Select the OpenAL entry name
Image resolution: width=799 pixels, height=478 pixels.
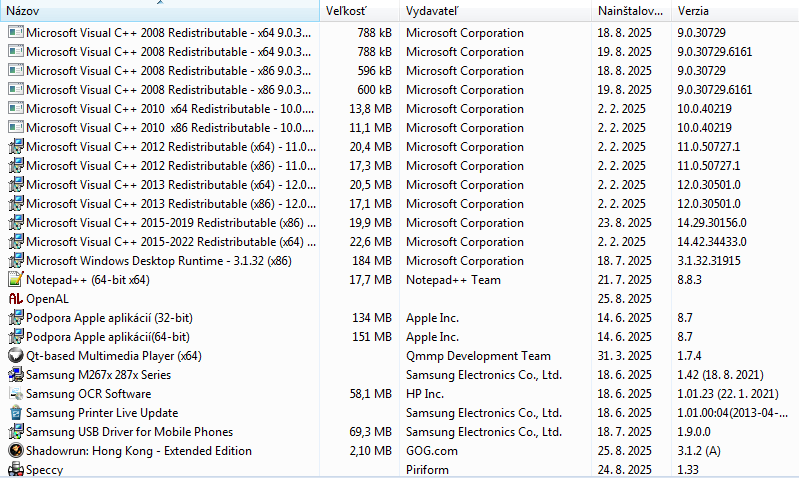coord(47,299)
